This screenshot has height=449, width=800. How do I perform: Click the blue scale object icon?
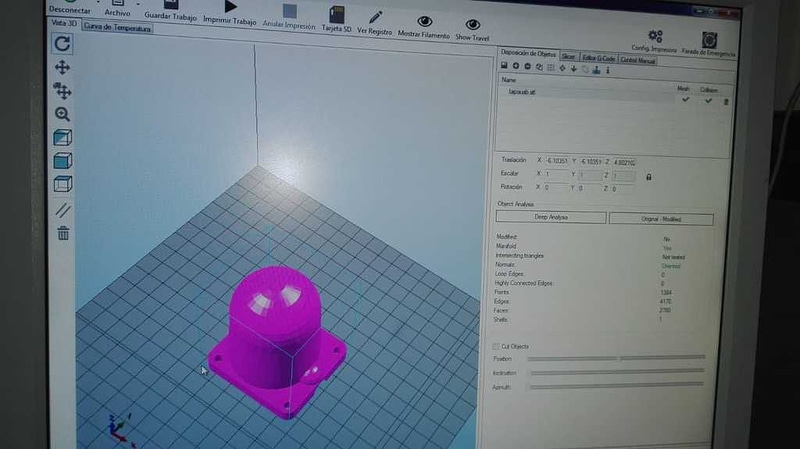[596, 69]
